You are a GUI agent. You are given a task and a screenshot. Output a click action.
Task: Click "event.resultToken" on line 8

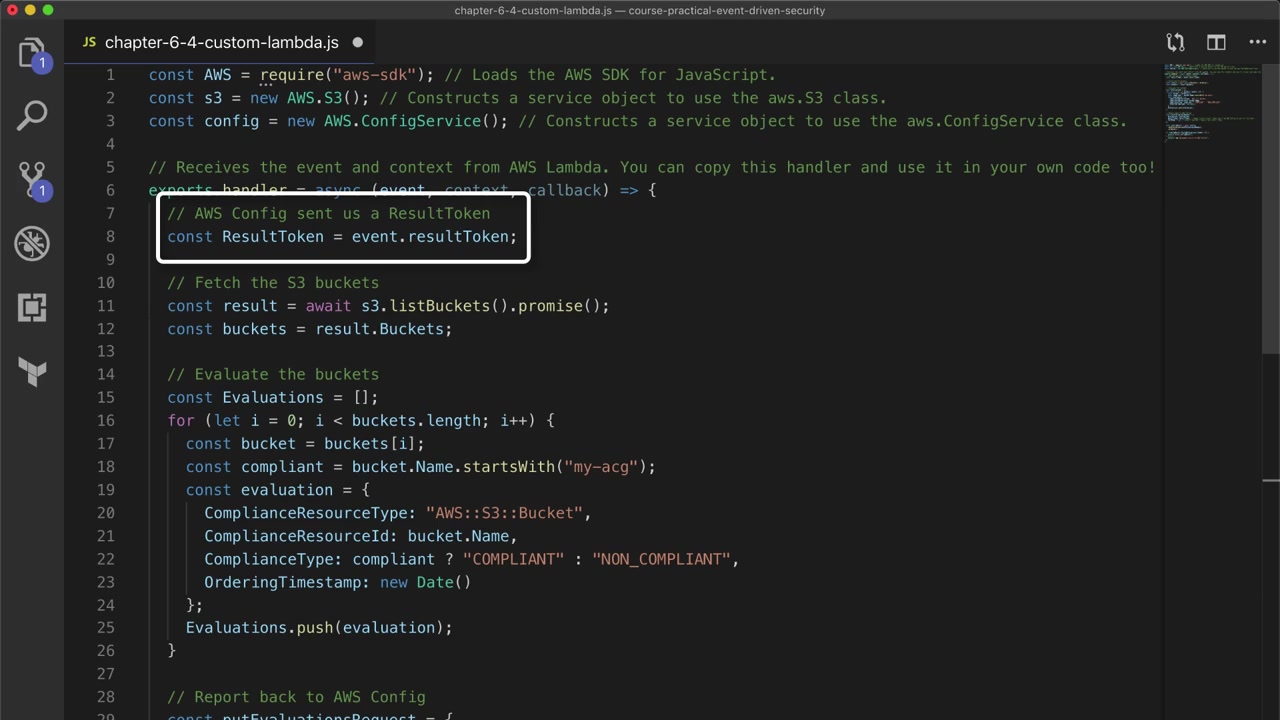coord(430,237)
